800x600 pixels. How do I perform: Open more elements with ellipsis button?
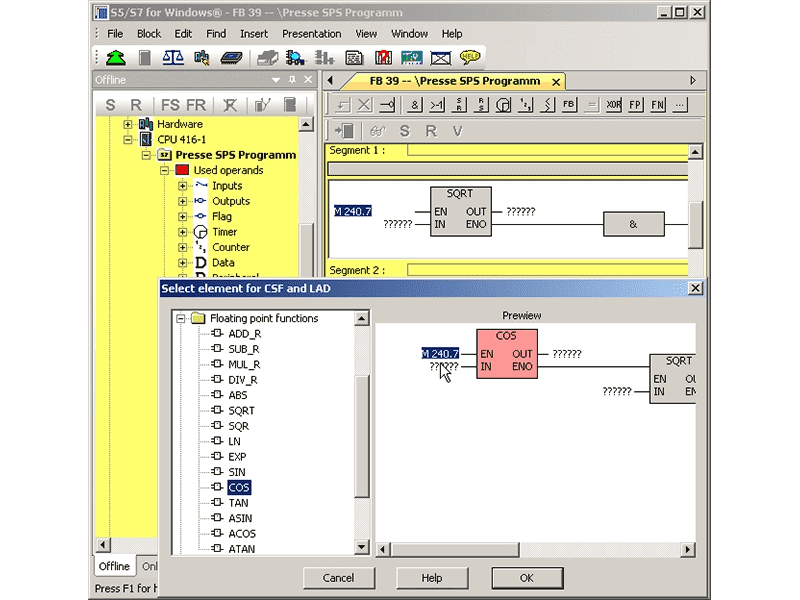coord(680,105)
